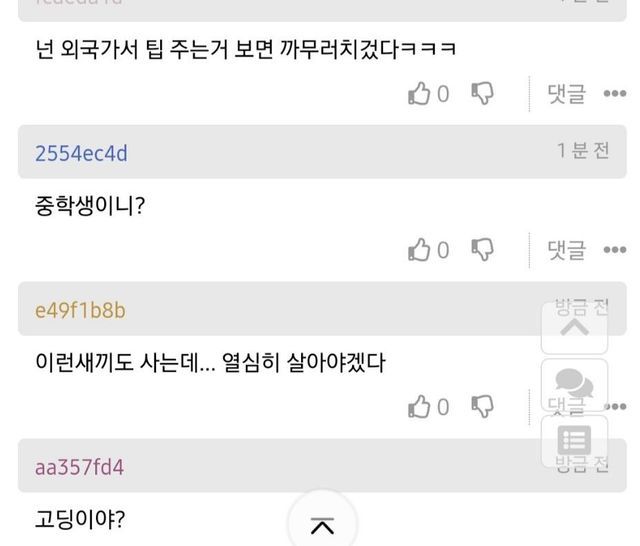
Task: Tap the 1분 전 timestamp
Action: click(583, 151)
